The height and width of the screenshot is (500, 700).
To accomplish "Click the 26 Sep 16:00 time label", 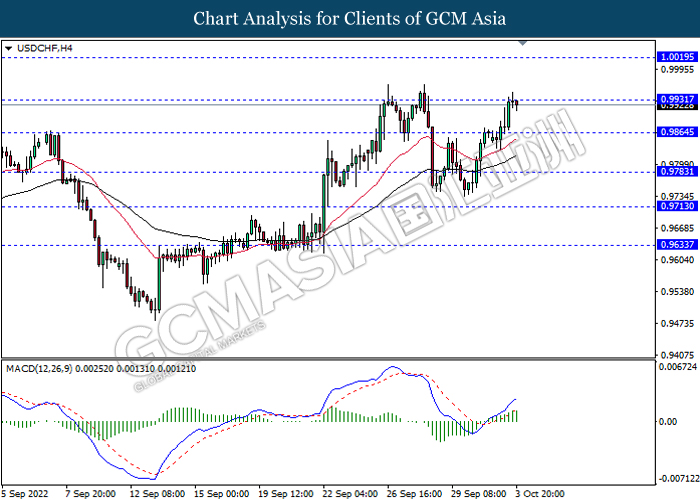I will [415, 494].
